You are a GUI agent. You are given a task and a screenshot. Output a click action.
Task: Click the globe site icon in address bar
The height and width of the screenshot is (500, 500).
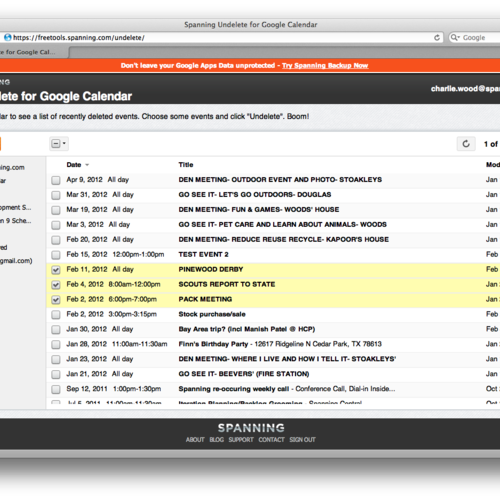click(8, 38)
